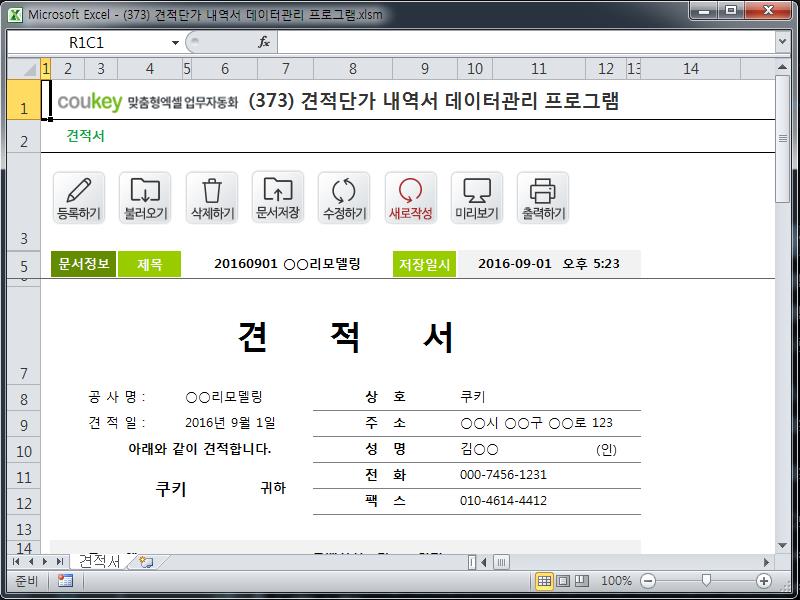
Task: Click the 새로작성 red circle button
Action: coord(411,198)
